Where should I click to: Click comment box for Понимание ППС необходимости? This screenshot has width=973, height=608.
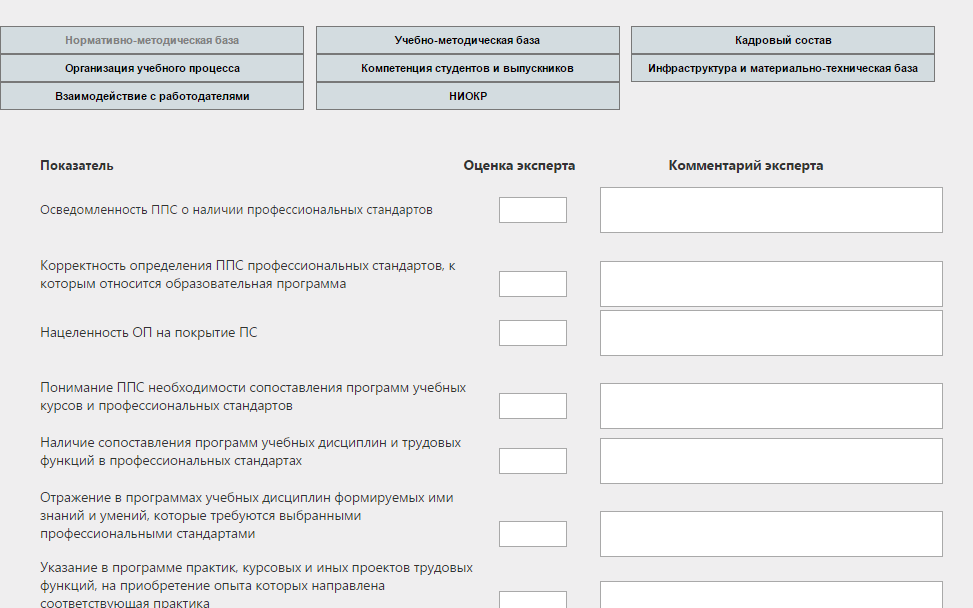[771, 406]
